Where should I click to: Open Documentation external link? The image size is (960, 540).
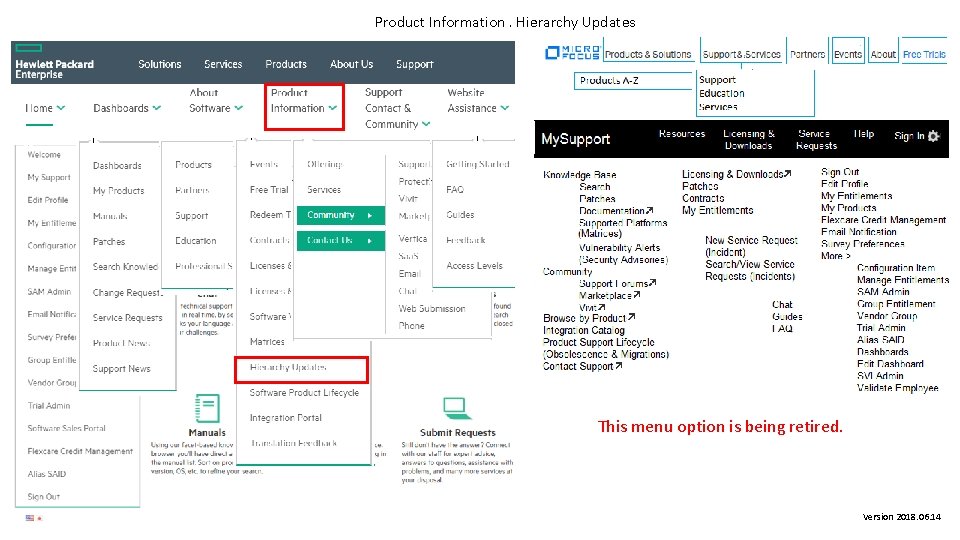coord(616,211)
